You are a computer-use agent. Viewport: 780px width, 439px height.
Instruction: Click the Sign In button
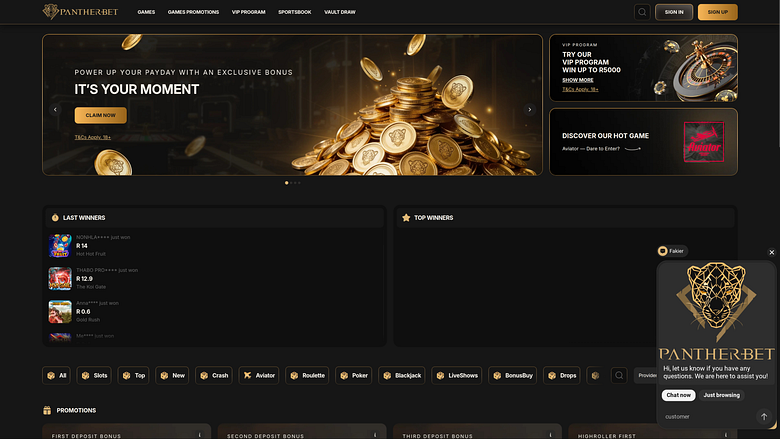pyautogui.click(x=674, y=12)
